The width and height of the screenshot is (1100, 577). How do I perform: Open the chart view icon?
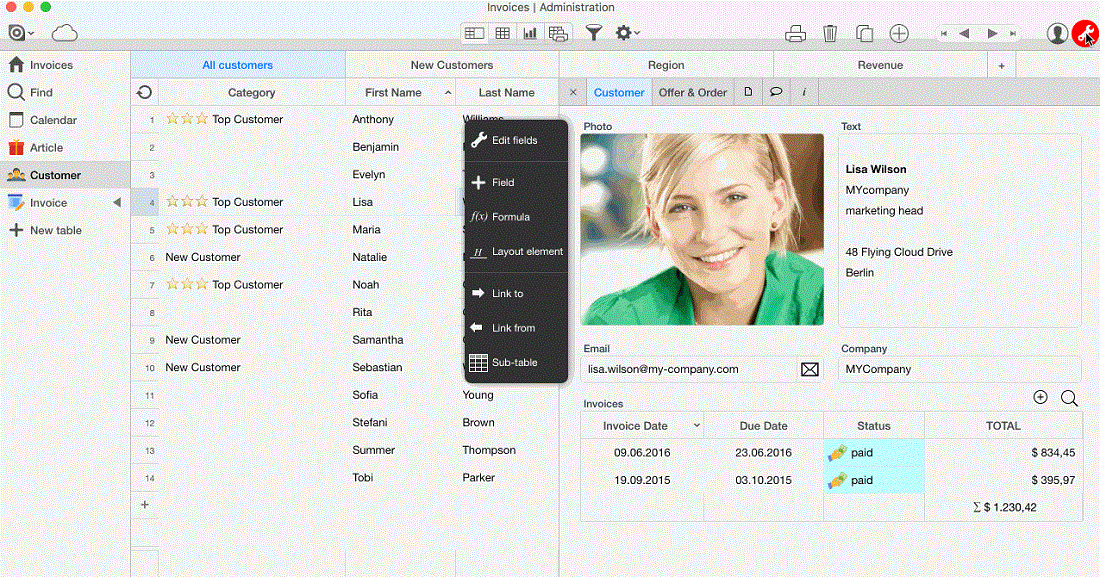(x=530, y=33)
